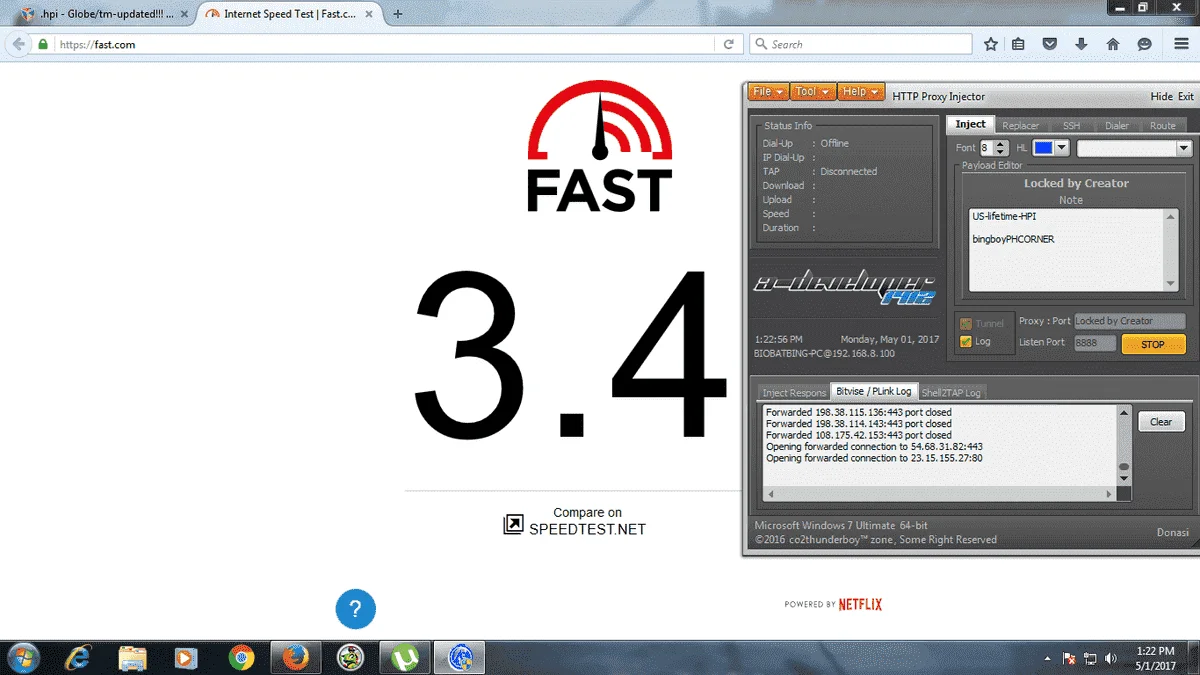Open the media player taskbar icon
Viewport: 1200px width, 675px height.
click(185, 657)
